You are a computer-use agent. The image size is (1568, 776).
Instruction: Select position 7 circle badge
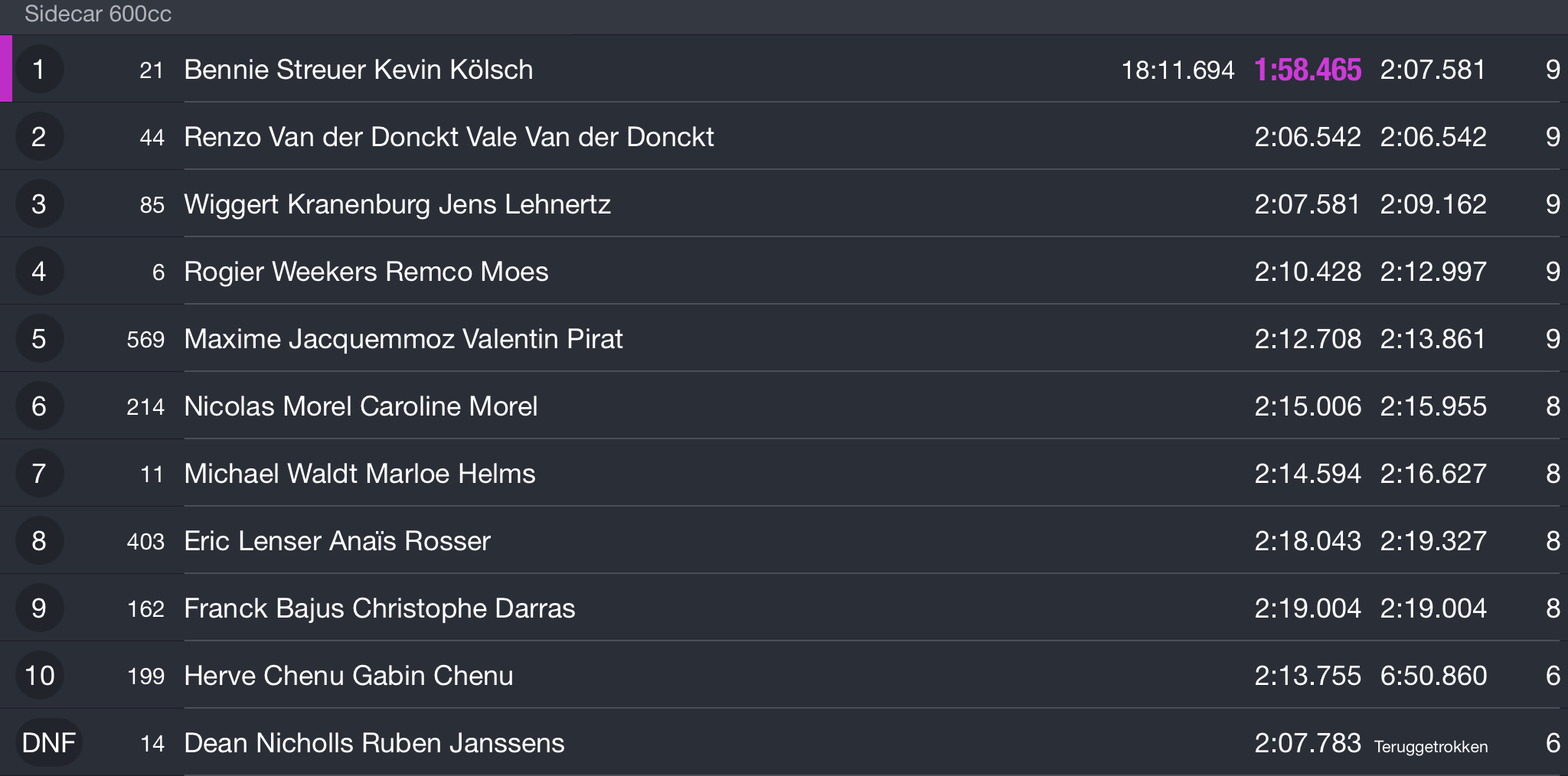click(x=39, y=474)
